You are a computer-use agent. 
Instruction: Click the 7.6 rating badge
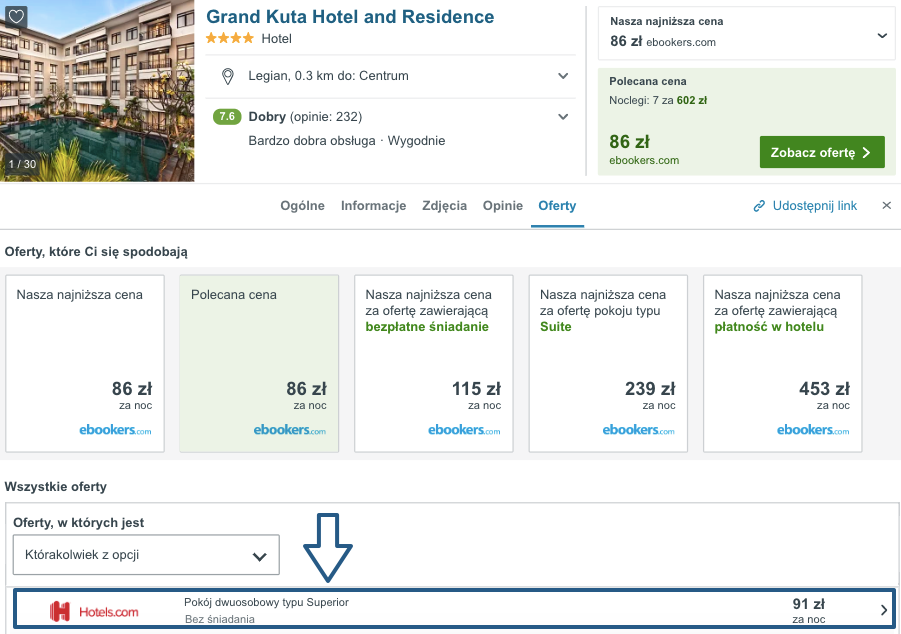point(227,117)
